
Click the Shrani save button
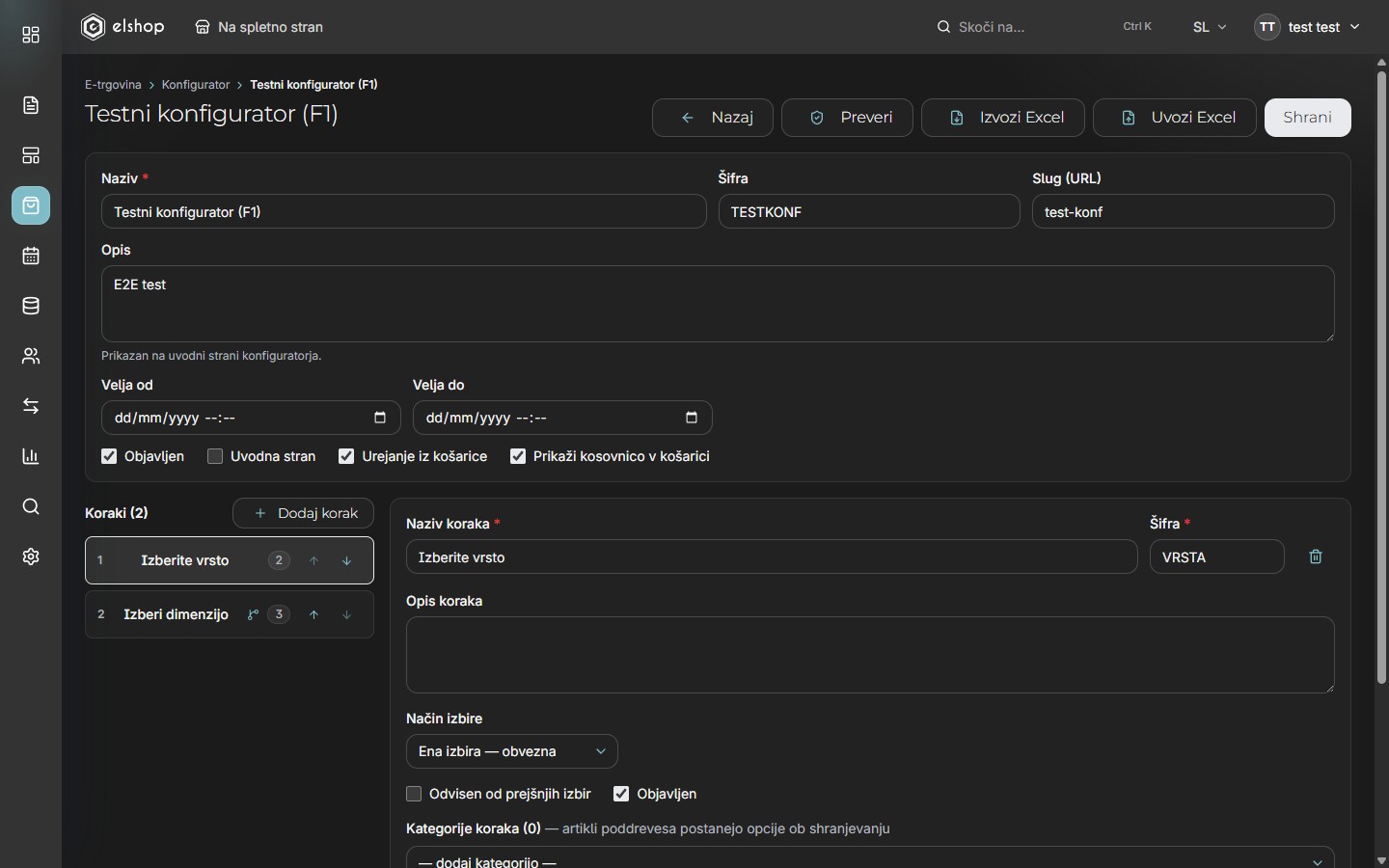pyautogui.click(x=1308, y=118)
